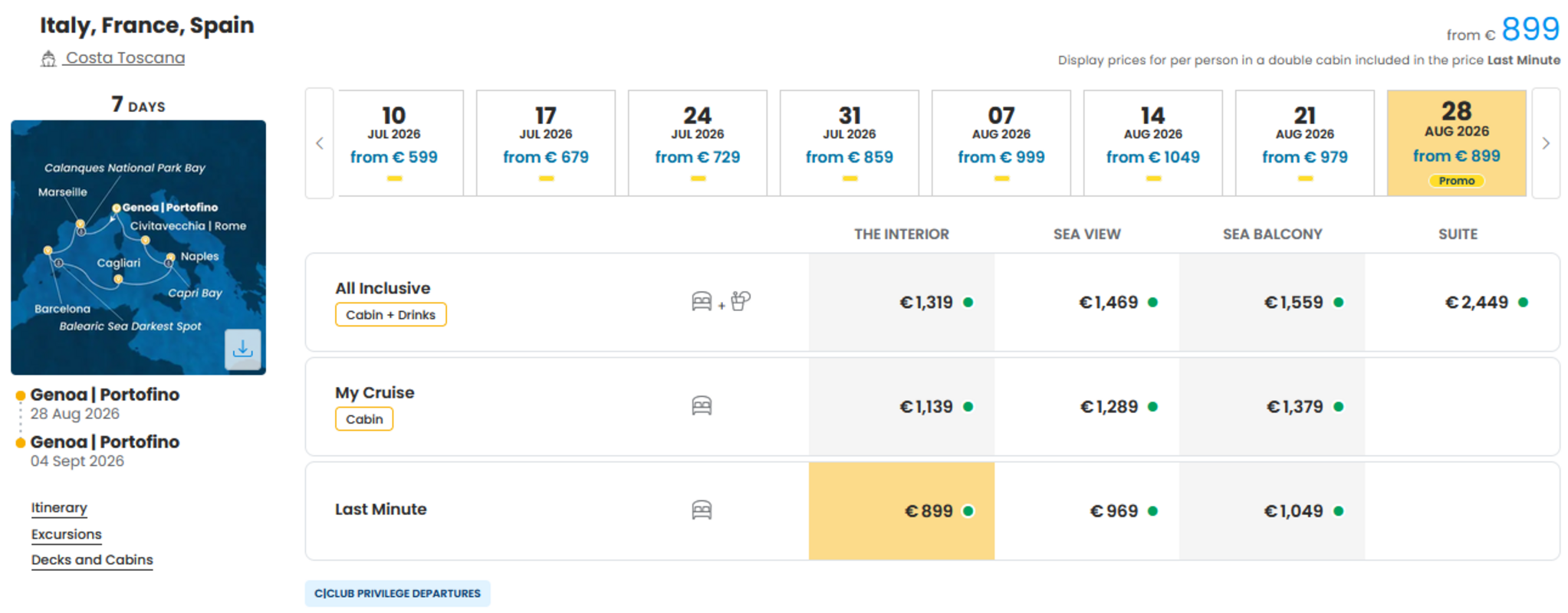
Task: Select the 10 Jul 2026 departure
Action: tap(401, 143)
